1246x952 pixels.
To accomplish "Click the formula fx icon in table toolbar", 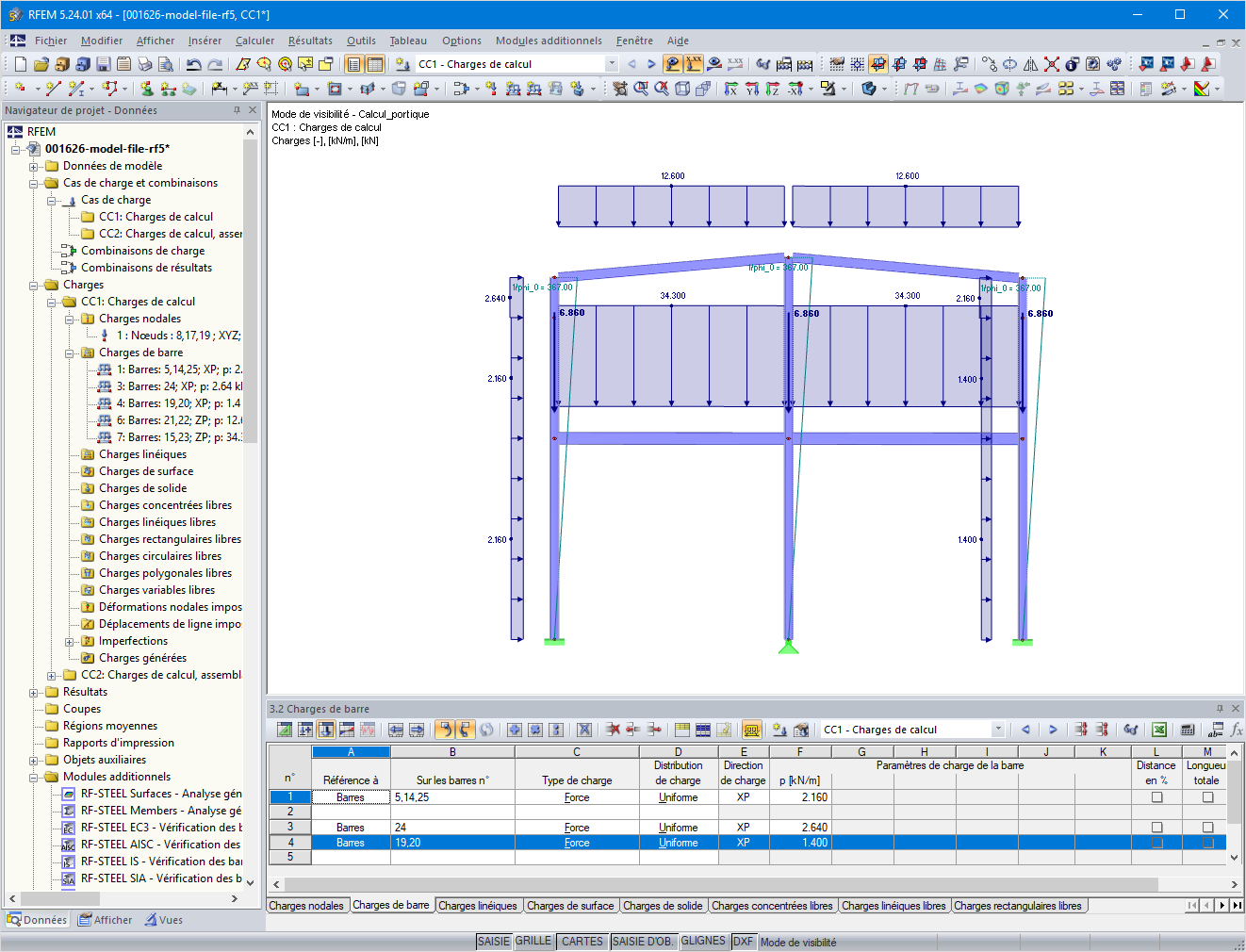I will pyautogui.click(x=1237, y=730).
